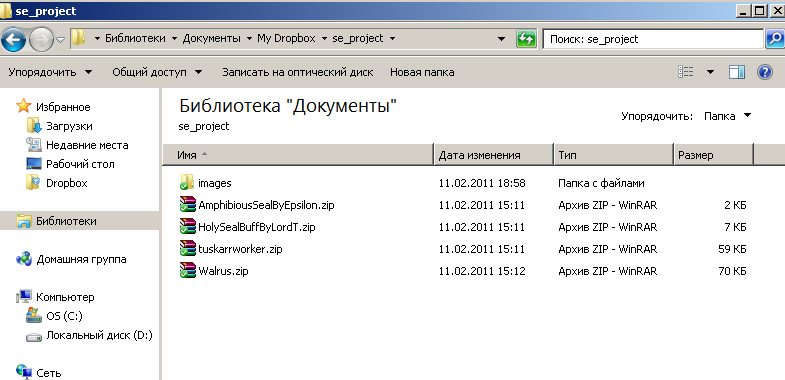The width and height of the screenshot is (785, 380).
Task: Click the Локальный диск (D:) drive icon
Action: [x=34, y=337]
